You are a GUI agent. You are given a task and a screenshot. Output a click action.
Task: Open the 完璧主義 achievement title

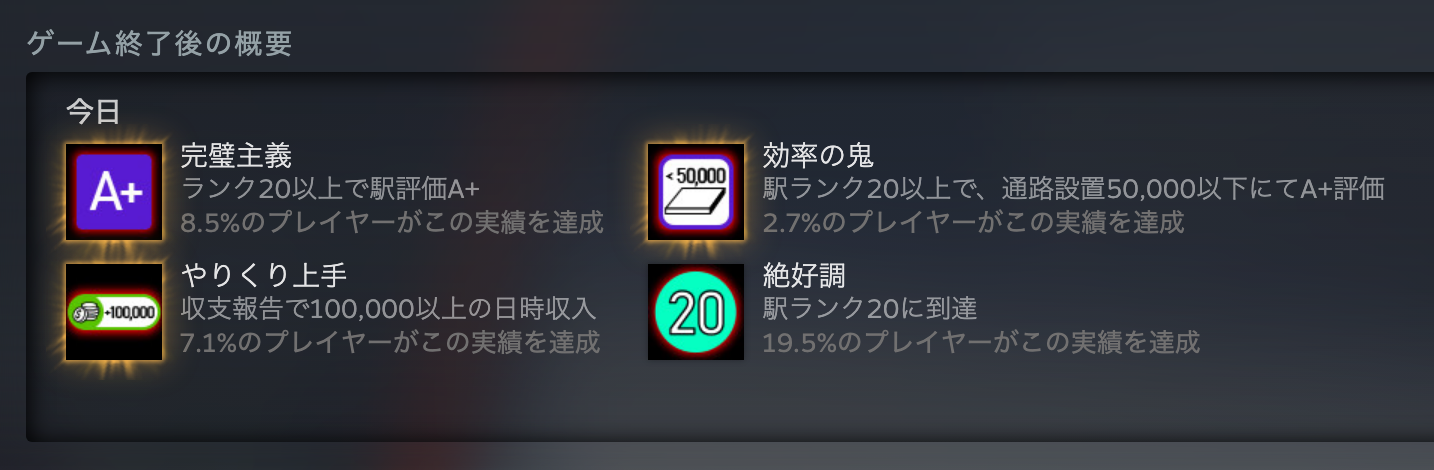tap(236, 156)
